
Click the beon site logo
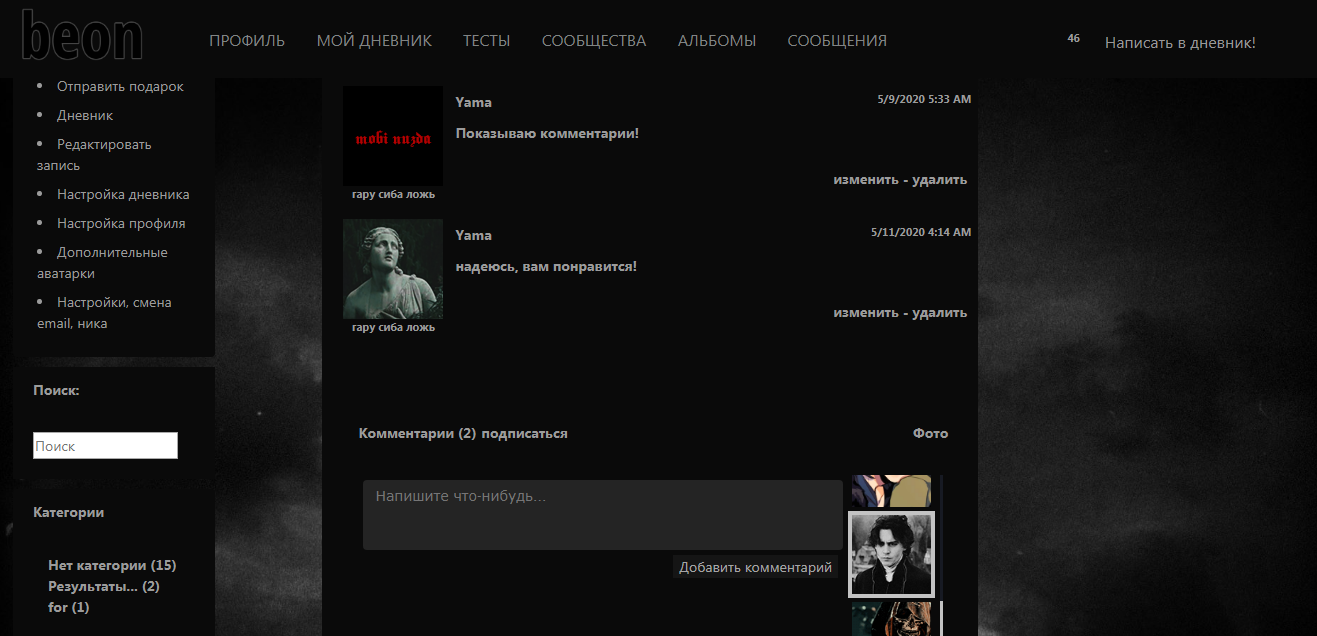point(82,36)
